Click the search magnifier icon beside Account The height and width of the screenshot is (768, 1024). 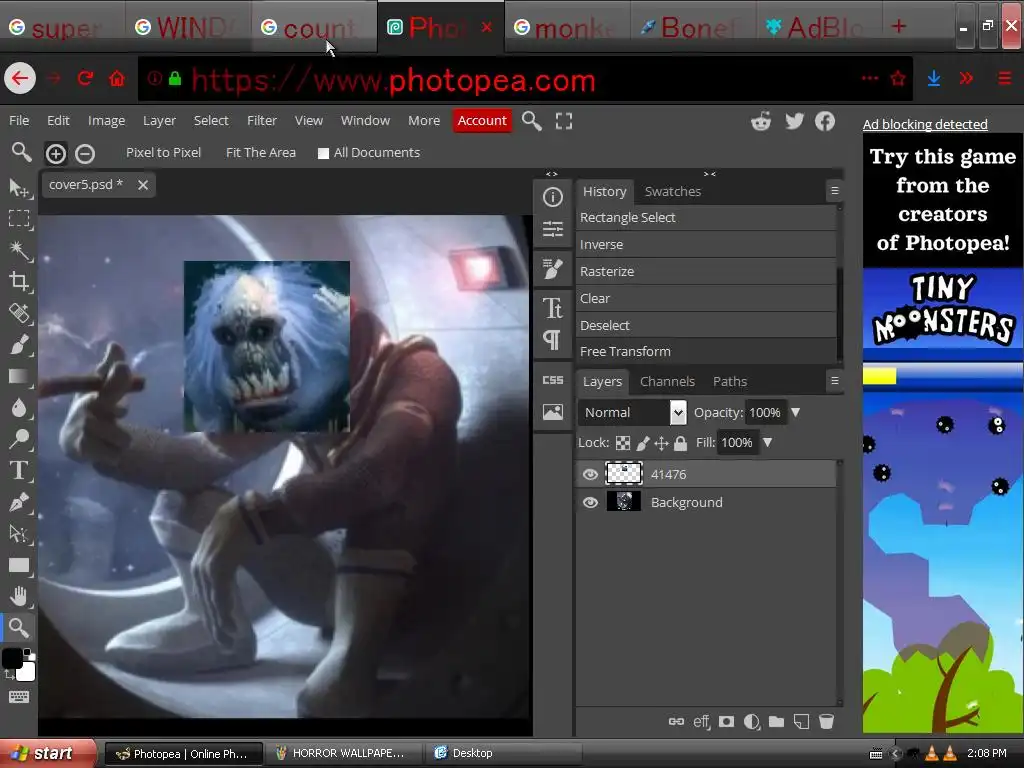coord(532,121)
